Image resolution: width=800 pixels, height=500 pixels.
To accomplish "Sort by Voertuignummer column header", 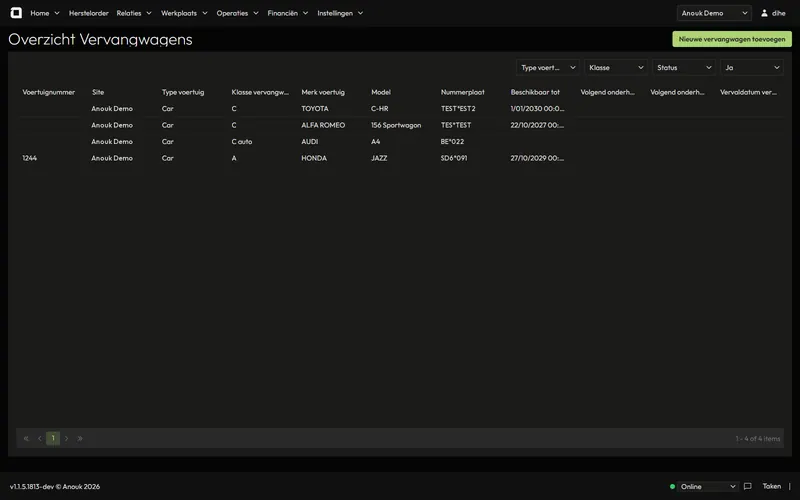I will 48,92.
